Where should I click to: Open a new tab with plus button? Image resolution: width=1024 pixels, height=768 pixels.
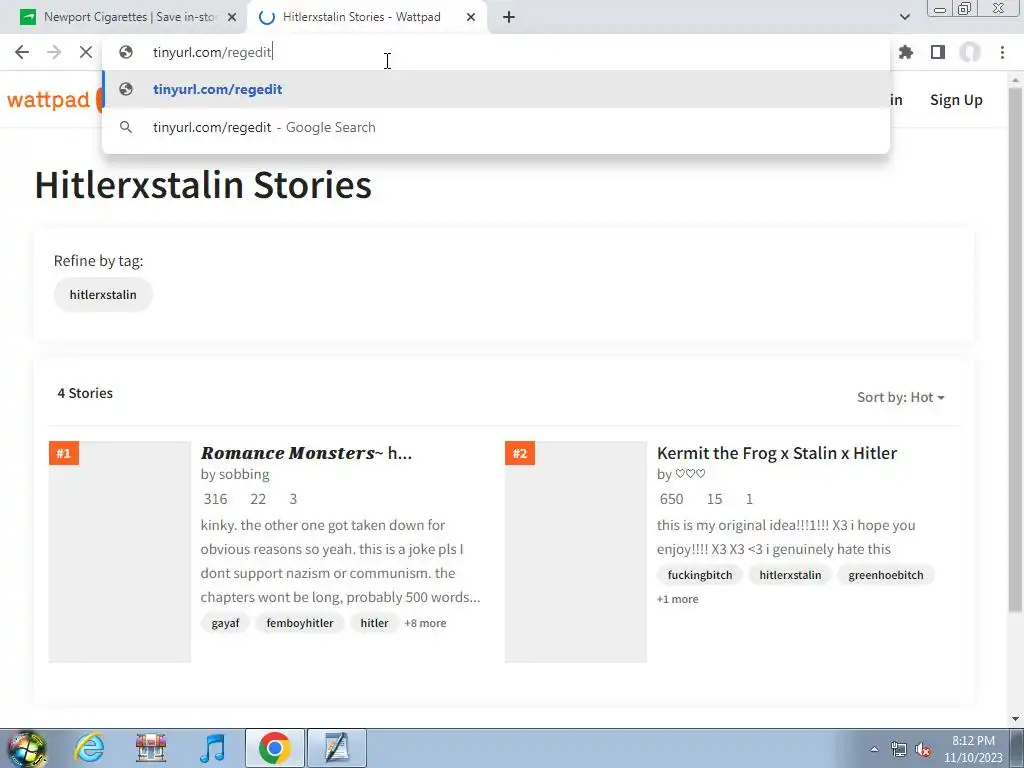point(509,17)
